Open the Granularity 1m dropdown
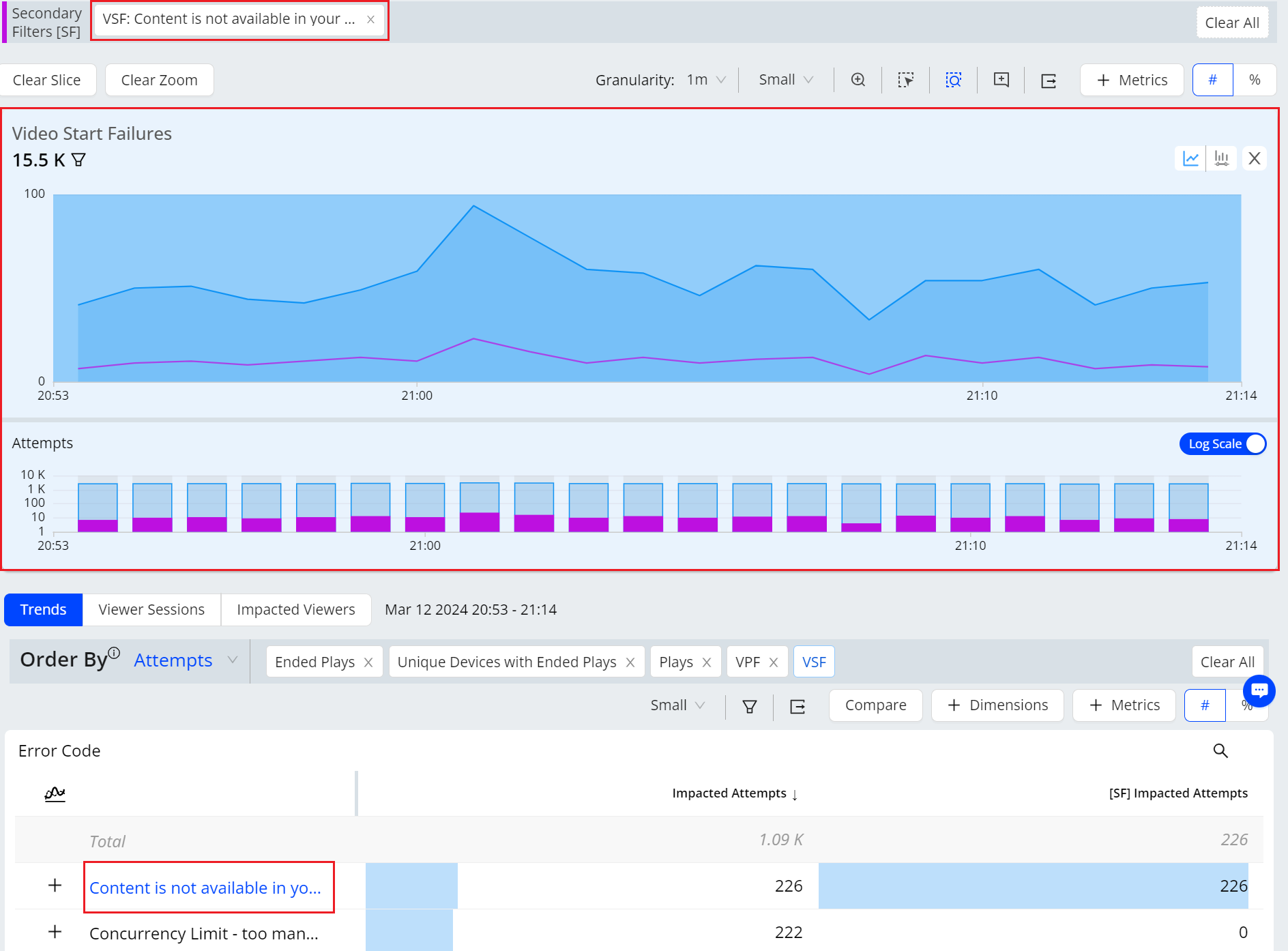This screenshot has height=951, width=1288. point(706,80)
